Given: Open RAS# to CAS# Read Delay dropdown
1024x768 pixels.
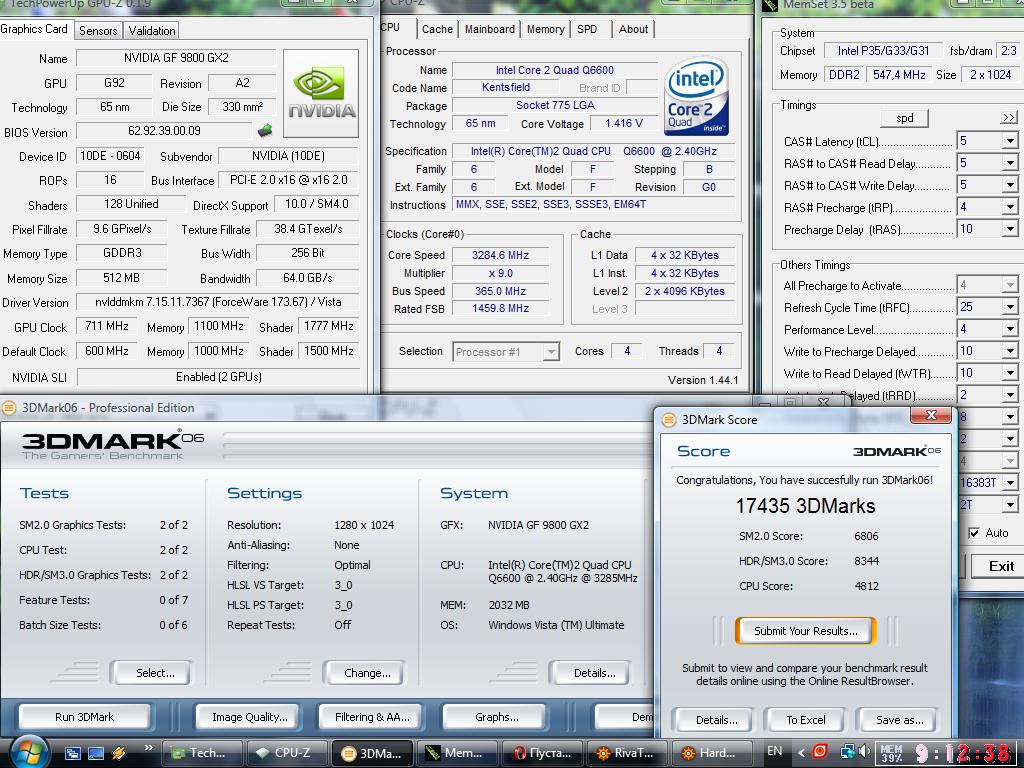Looking at the screenshot, I should [1010, 163].
